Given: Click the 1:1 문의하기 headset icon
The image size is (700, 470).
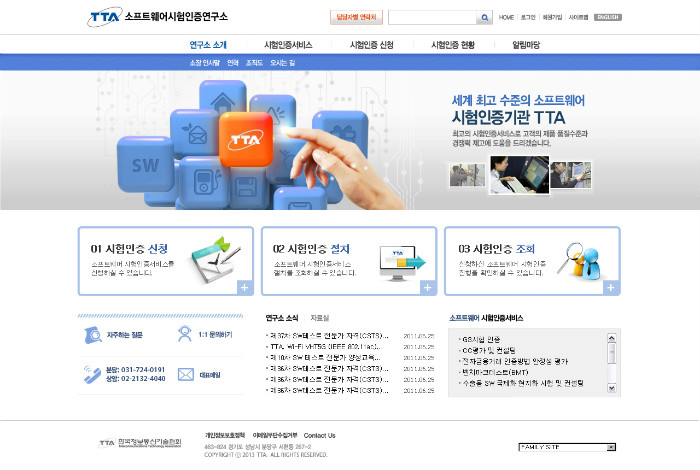Looking at the screenshot, I should [x=184, y=334].
